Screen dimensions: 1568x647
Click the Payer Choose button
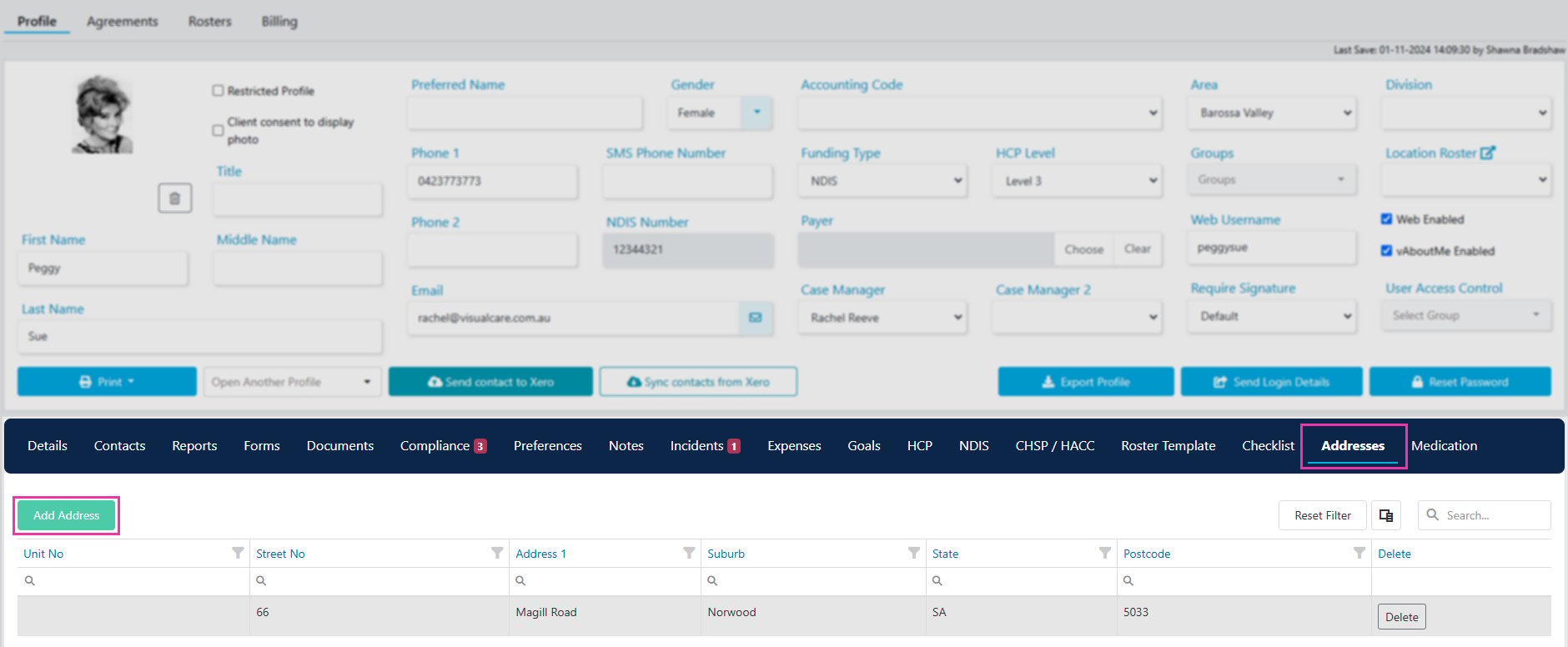tap(1084, 249)
